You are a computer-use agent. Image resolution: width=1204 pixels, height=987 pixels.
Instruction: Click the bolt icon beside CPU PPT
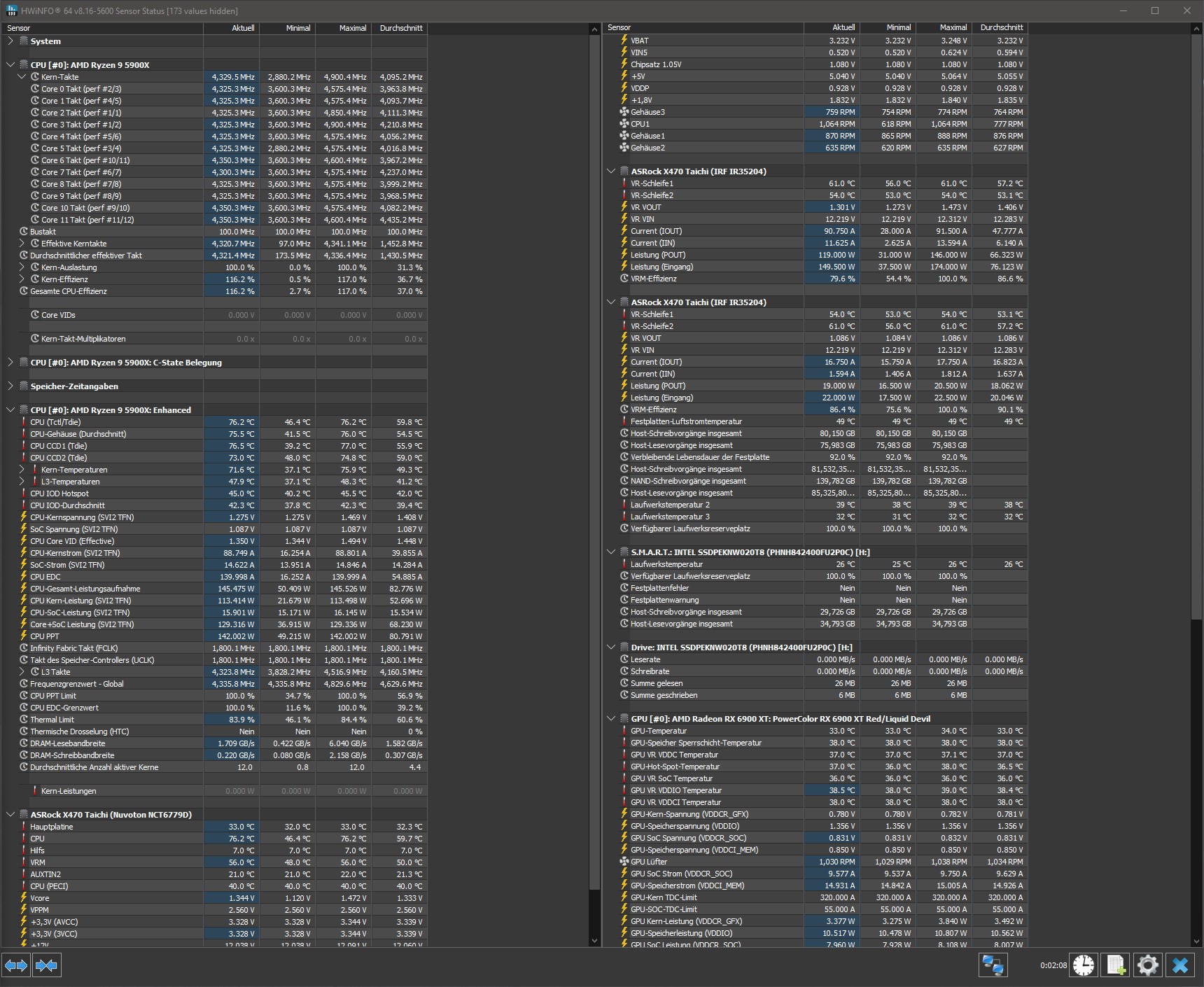click(x=24, y=636)
